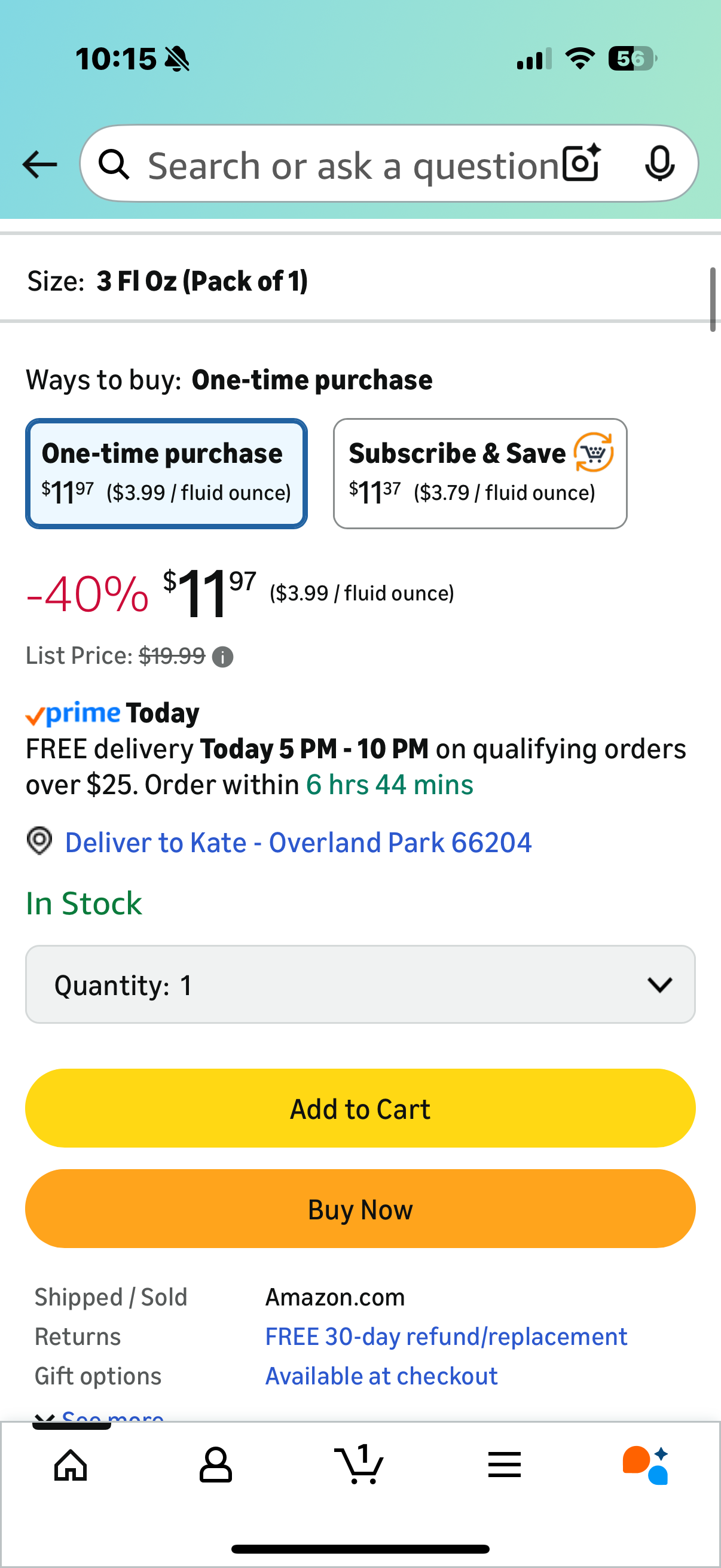Tap the search input field

[x=353, y=164]
